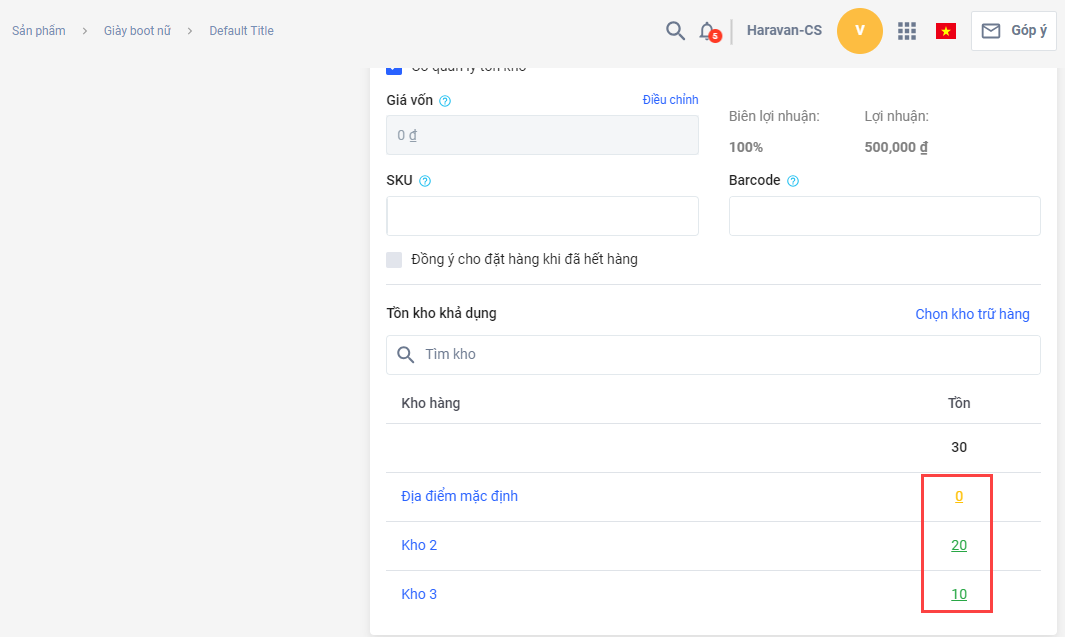Screen dimensions: 1065x637
Task: Click the Điều chỉnh link
Action: click(670, 100)
